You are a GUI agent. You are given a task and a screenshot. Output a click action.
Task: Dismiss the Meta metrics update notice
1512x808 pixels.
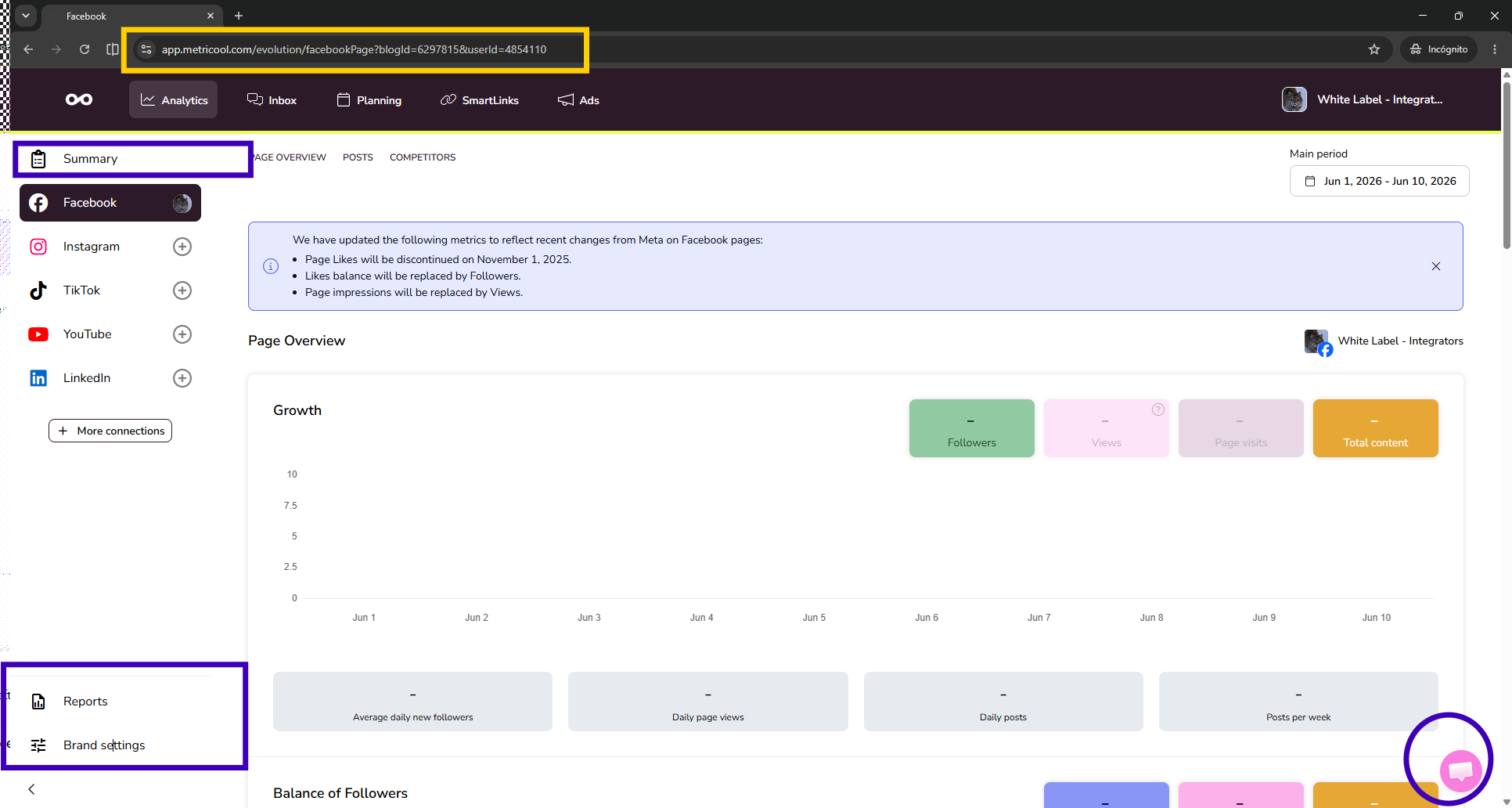pyautogui.click(x=1436, y=266)
